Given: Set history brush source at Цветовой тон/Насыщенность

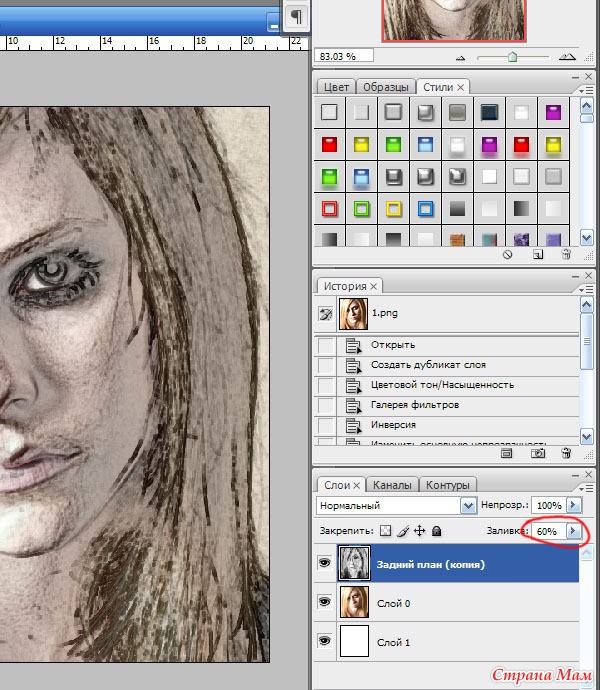Looking at the screenshot, I should [x=326, y=385].
